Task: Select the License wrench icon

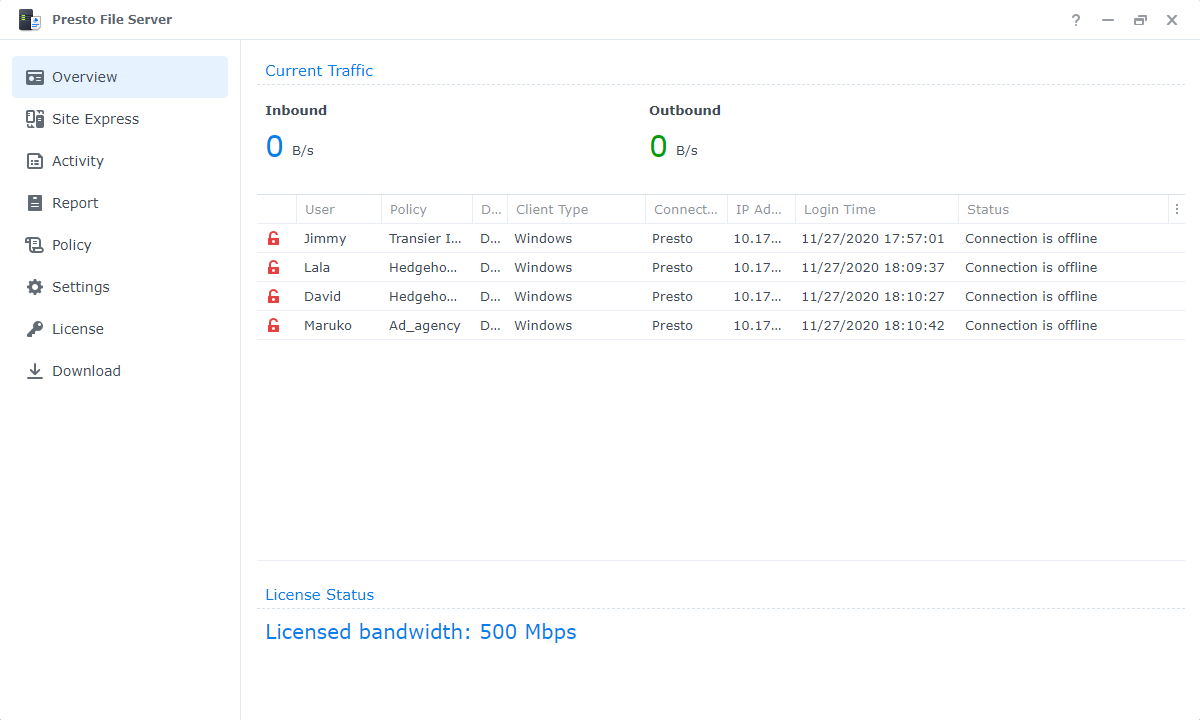Action: tap(34, 328)
